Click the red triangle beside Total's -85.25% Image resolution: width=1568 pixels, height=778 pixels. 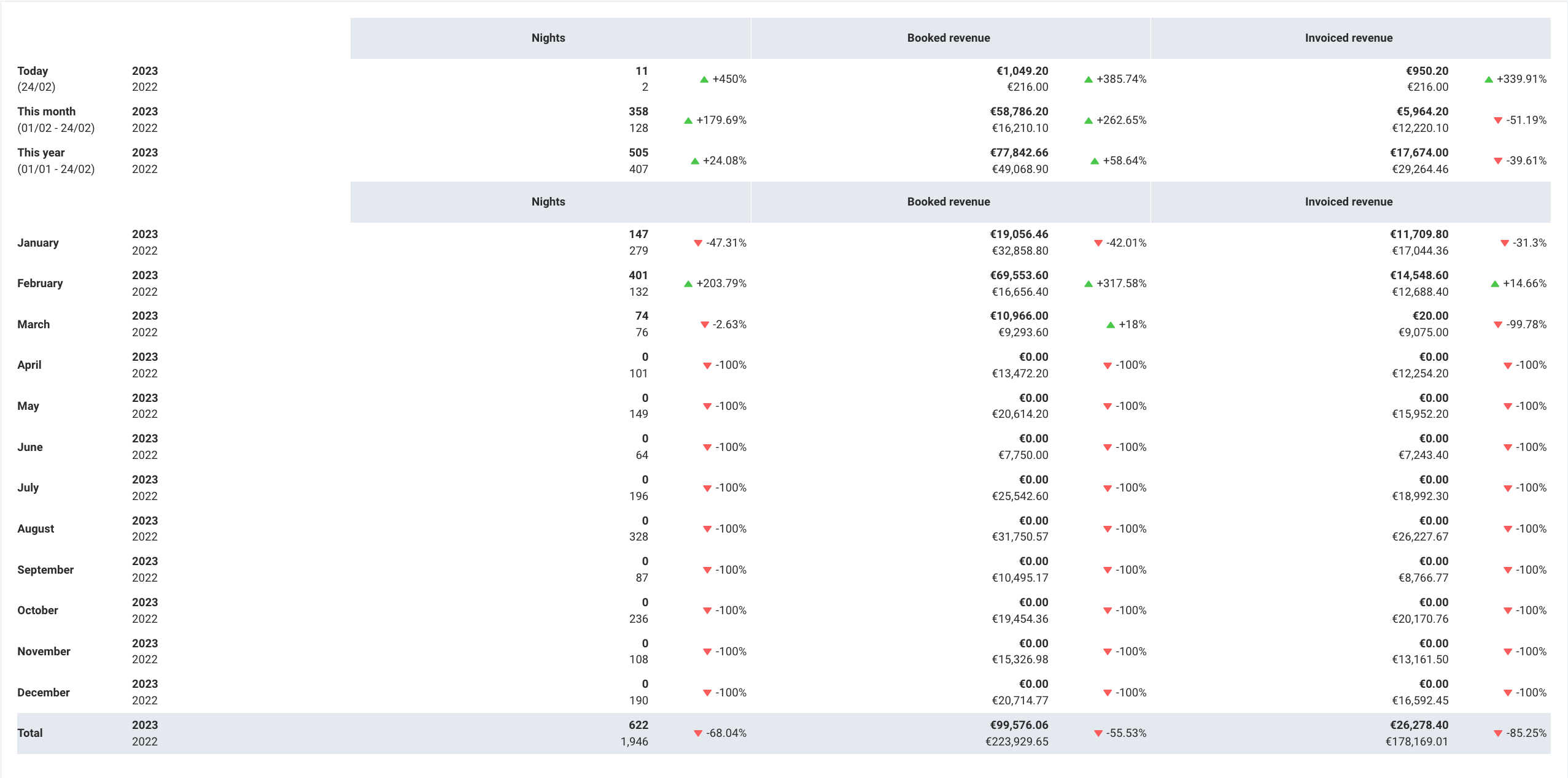tap(1497, 732)
